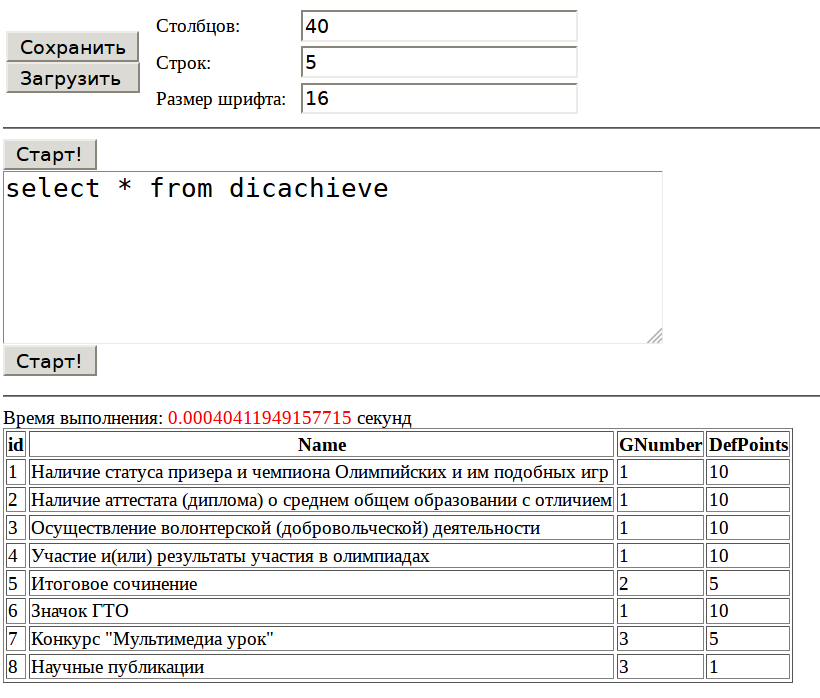Focus the Столбцов input field
The width and height of the screenshot is (820, 698).
click(439, 26)
